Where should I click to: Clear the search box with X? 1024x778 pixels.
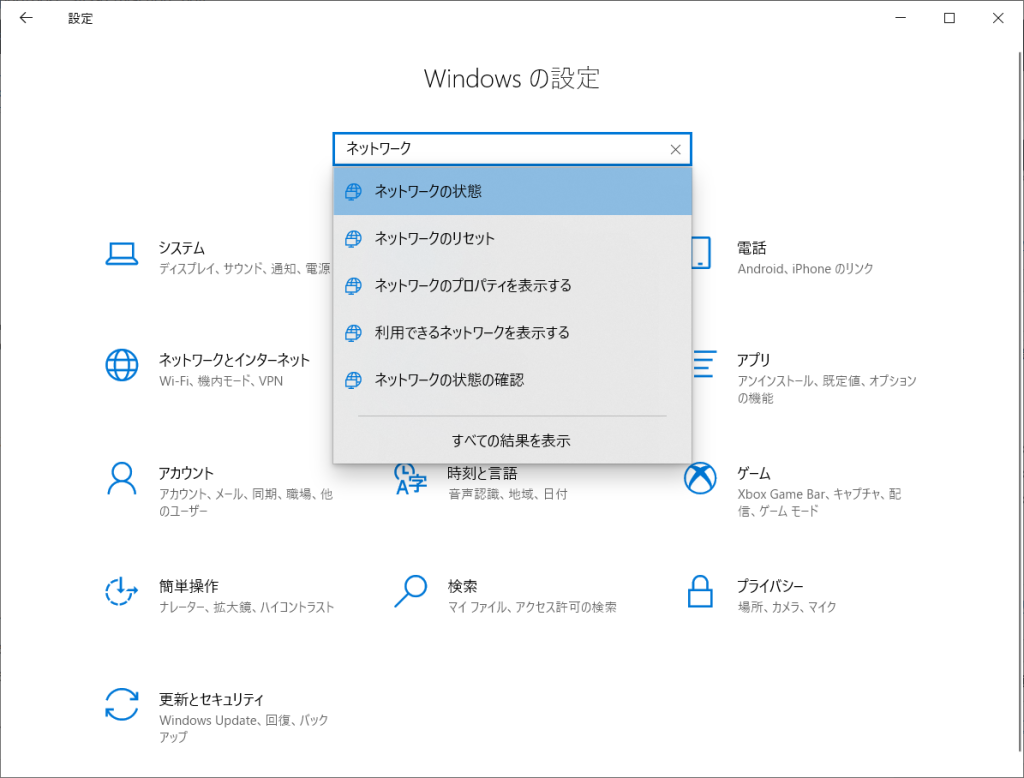point(675,150)
